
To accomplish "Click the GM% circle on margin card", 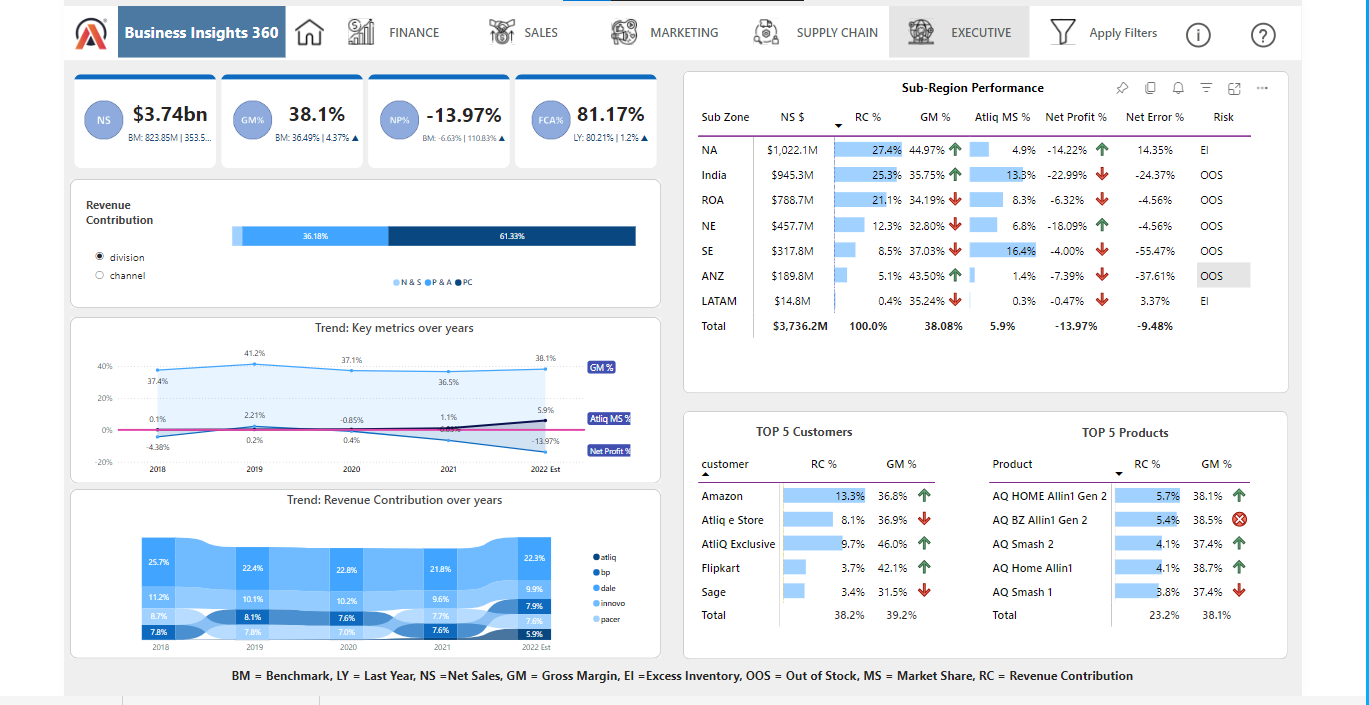I will (251, 120).
